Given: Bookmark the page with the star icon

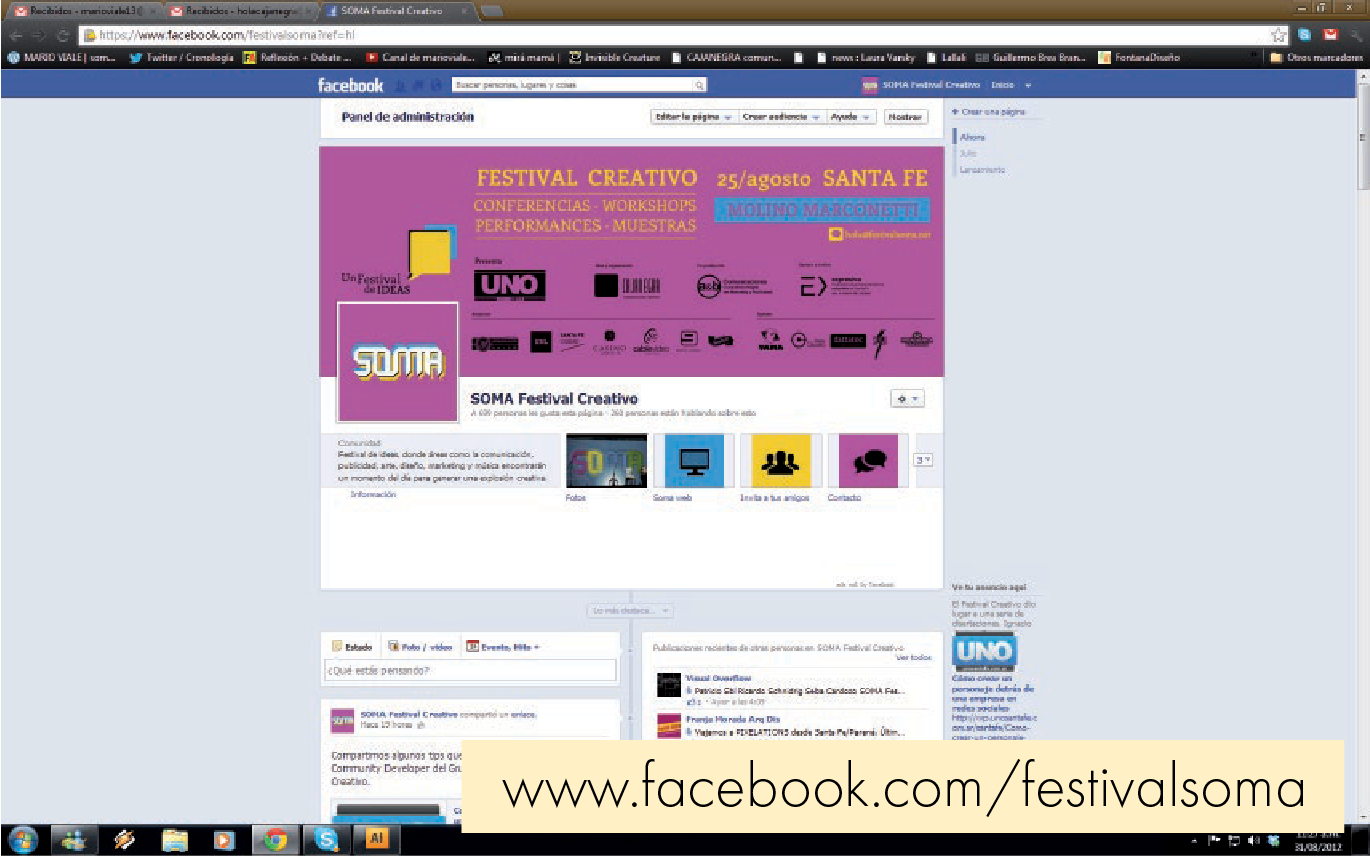Looking at the screenshot, I should (1279, 35).
